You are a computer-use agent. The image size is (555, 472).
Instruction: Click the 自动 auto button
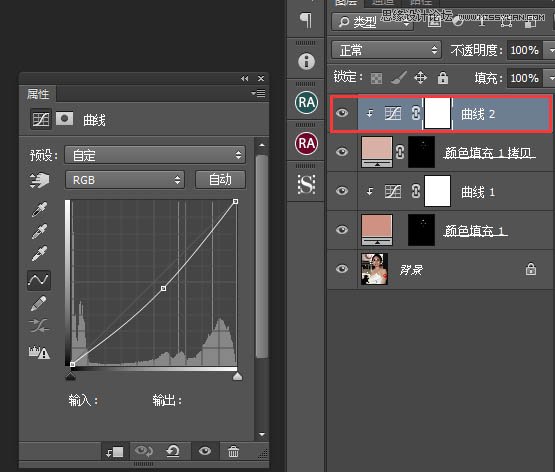coord(220,180)
